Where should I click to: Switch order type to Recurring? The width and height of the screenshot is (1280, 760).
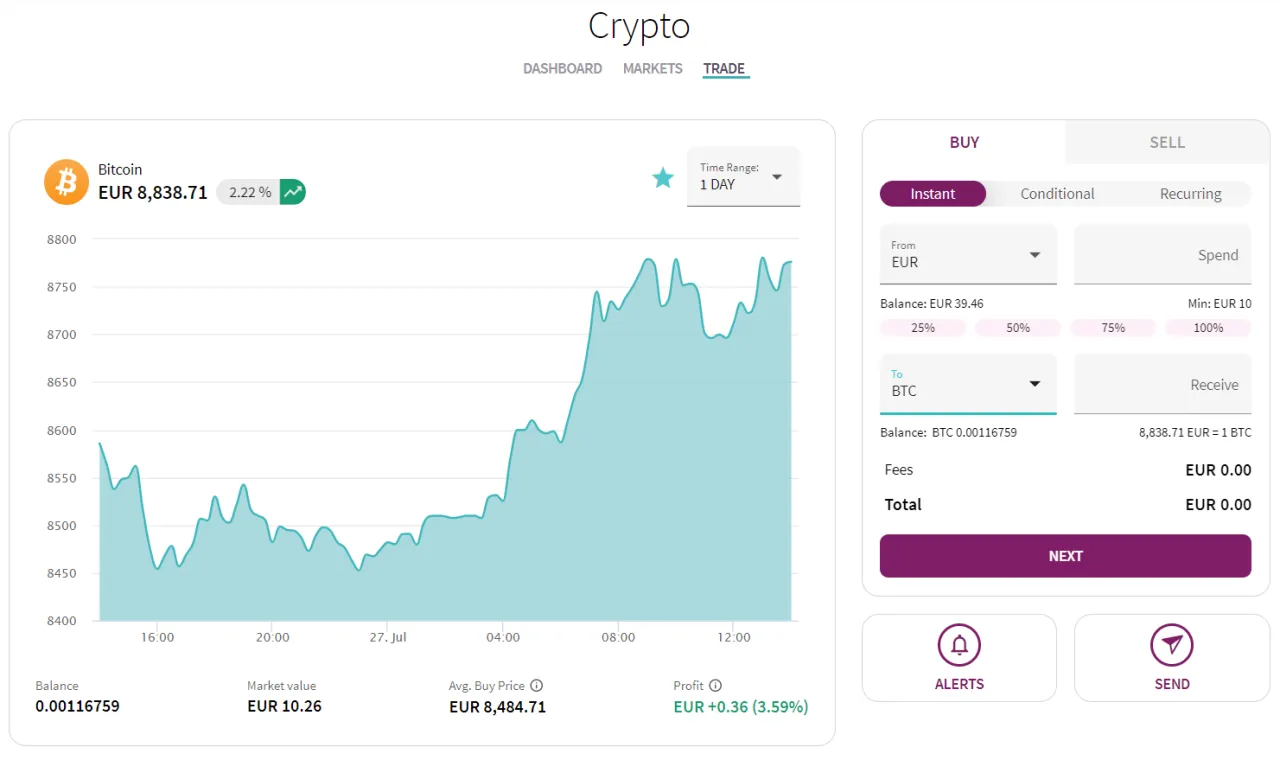(1190, 194)
